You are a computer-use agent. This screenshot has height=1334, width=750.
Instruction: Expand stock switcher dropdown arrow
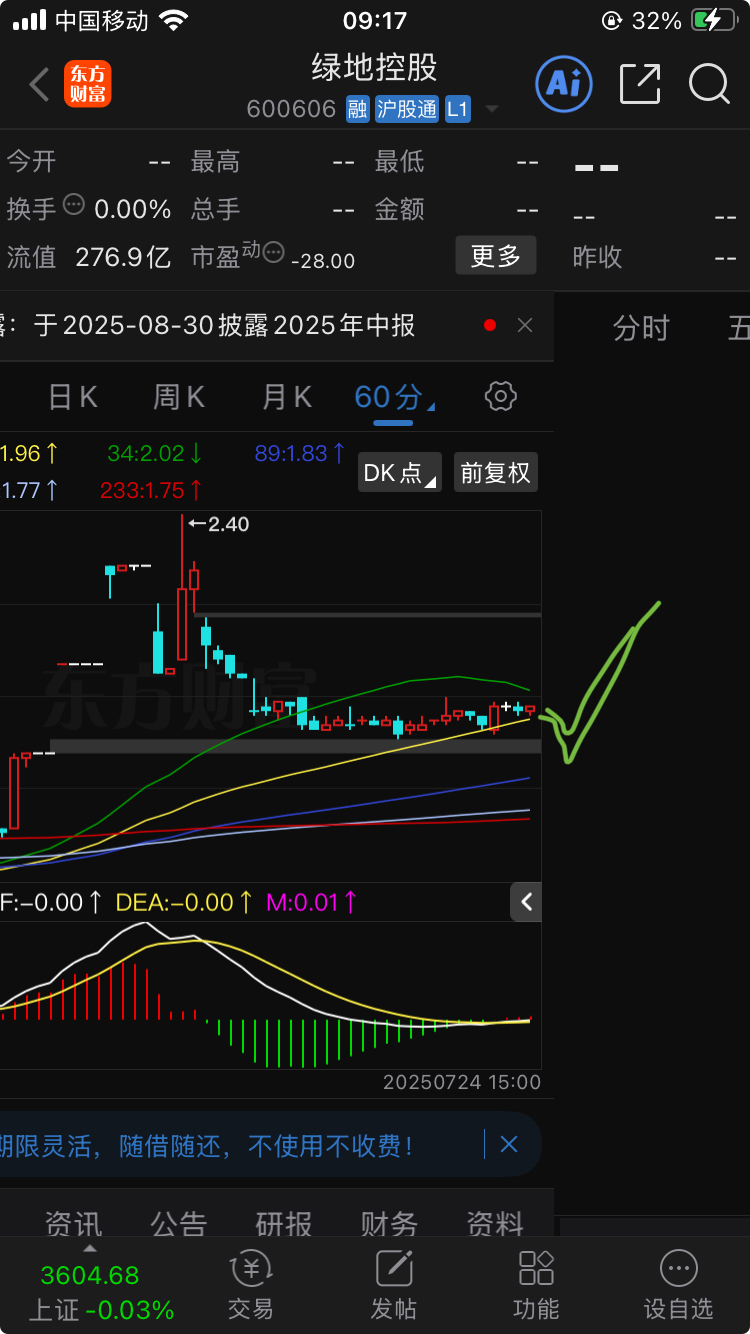click(491, 110)
